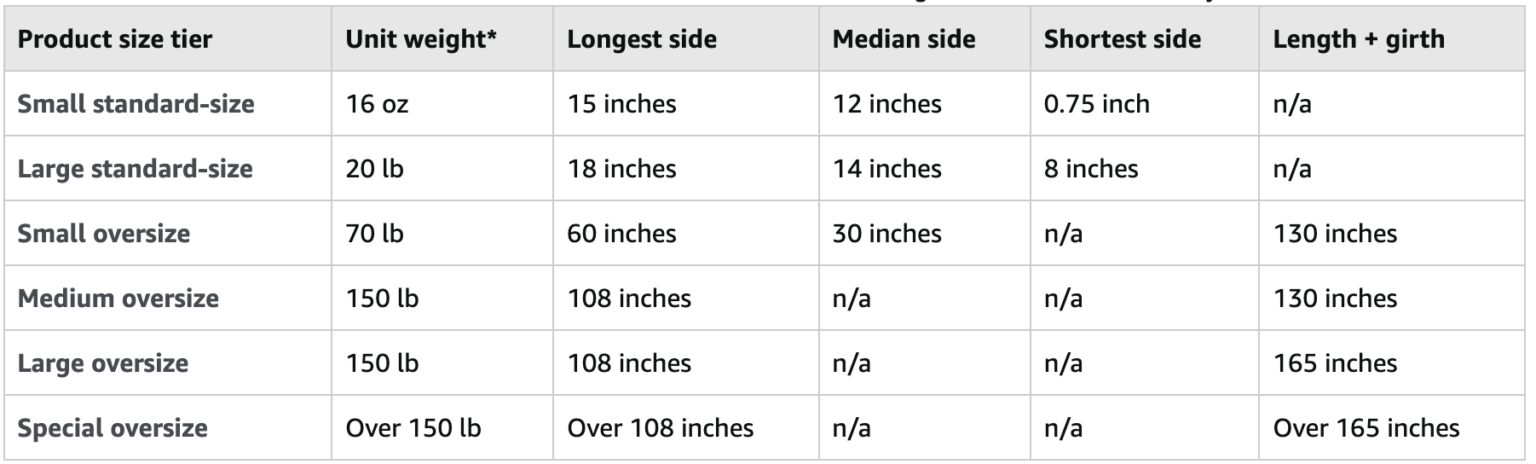Click the Small standard-size row label
The image size is (1536, 464).
135,106
